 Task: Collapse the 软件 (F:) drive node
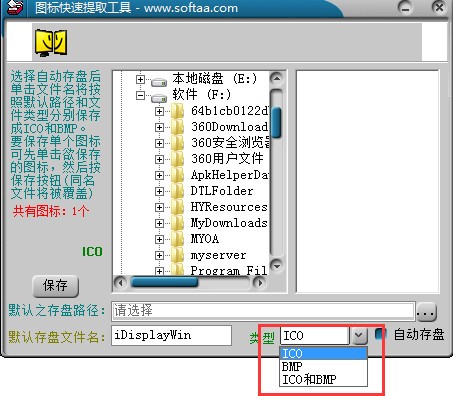click(x=140, y=96)
